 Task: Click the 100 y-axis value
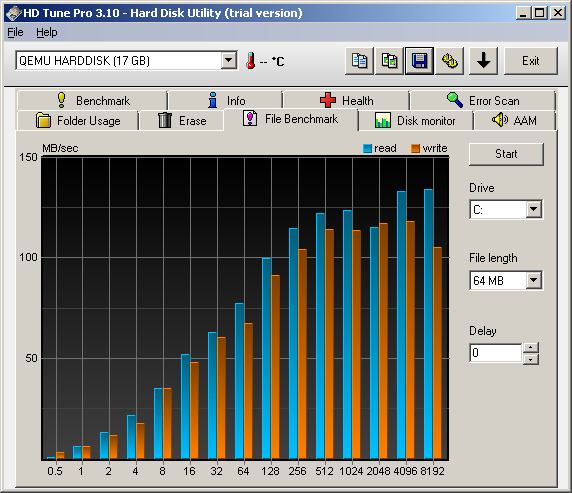point(28,257)
